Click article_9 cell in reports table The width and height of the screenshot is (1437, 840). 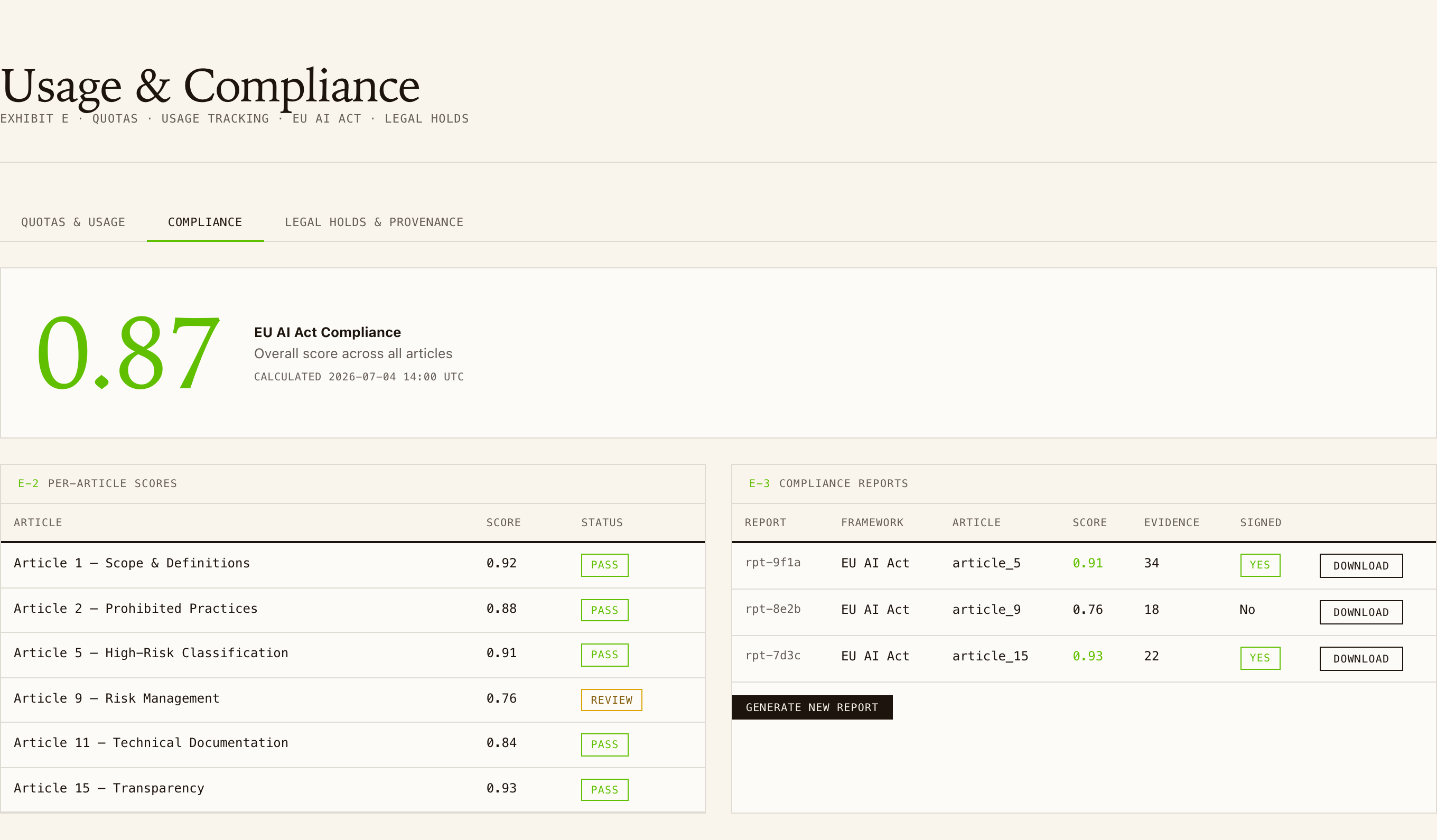[x=986, y=610]
